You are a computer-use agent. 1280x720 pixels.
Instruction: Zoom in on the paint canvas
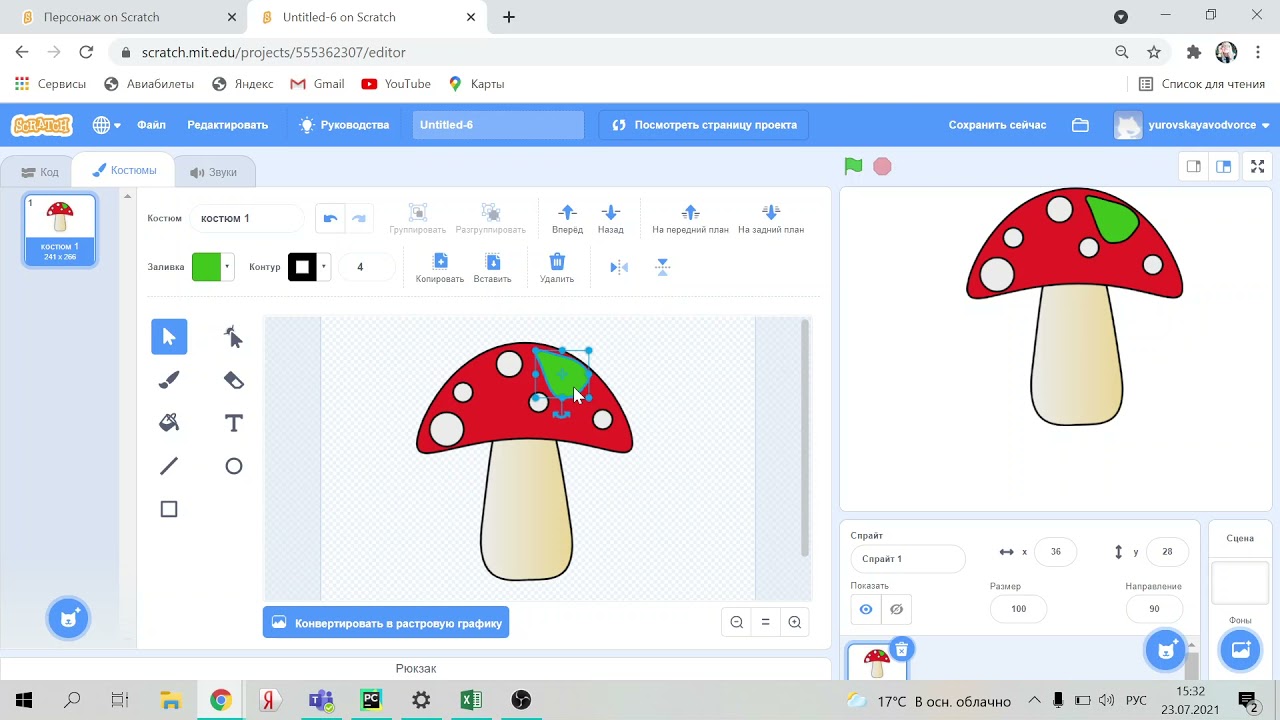[795, 622]
